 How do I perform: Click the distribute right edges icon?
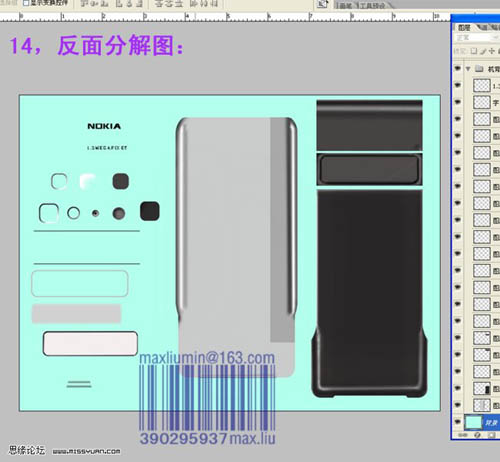coord(214,4)
